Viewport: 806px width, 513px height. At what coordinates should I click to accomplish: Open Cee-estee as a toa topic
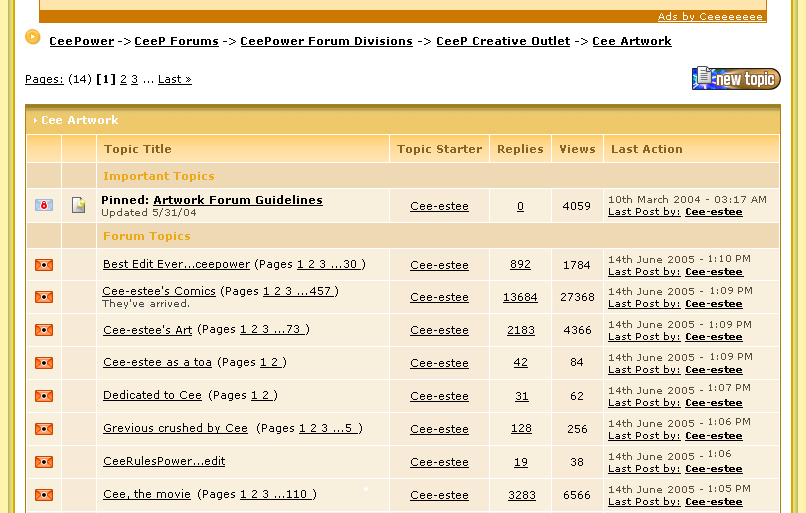[157, 362]
